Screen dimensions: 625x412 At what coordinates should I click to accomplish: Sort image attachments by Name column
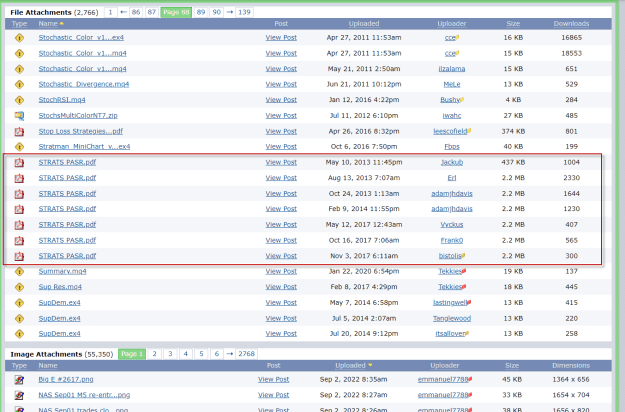click(48, 365)
